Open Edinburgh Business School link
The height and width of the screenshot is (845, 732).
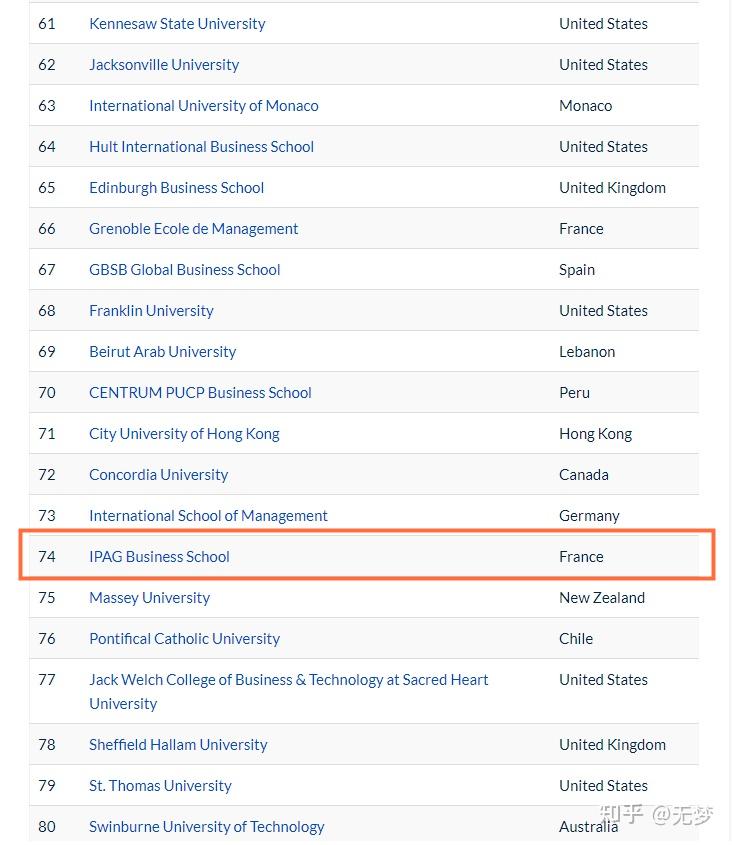coord(176,187)
